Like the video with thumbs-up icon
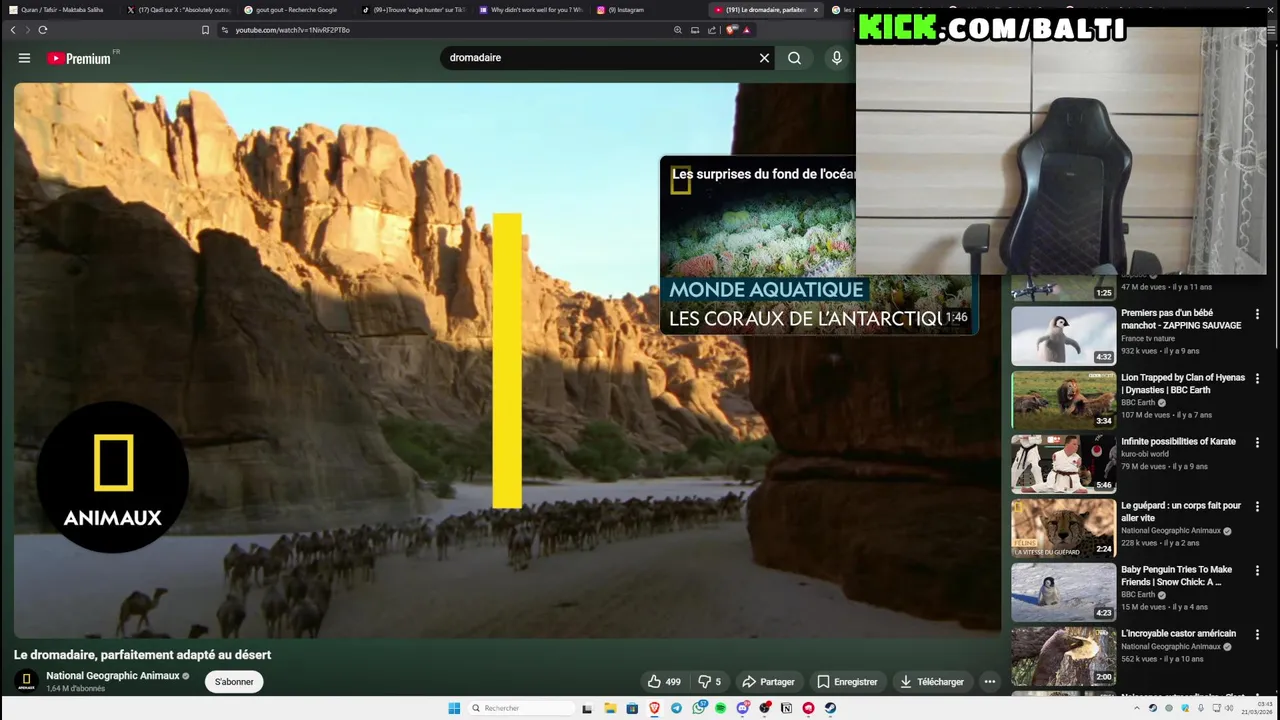Viewport: 1280px width, 720px height. click(664, 682)
